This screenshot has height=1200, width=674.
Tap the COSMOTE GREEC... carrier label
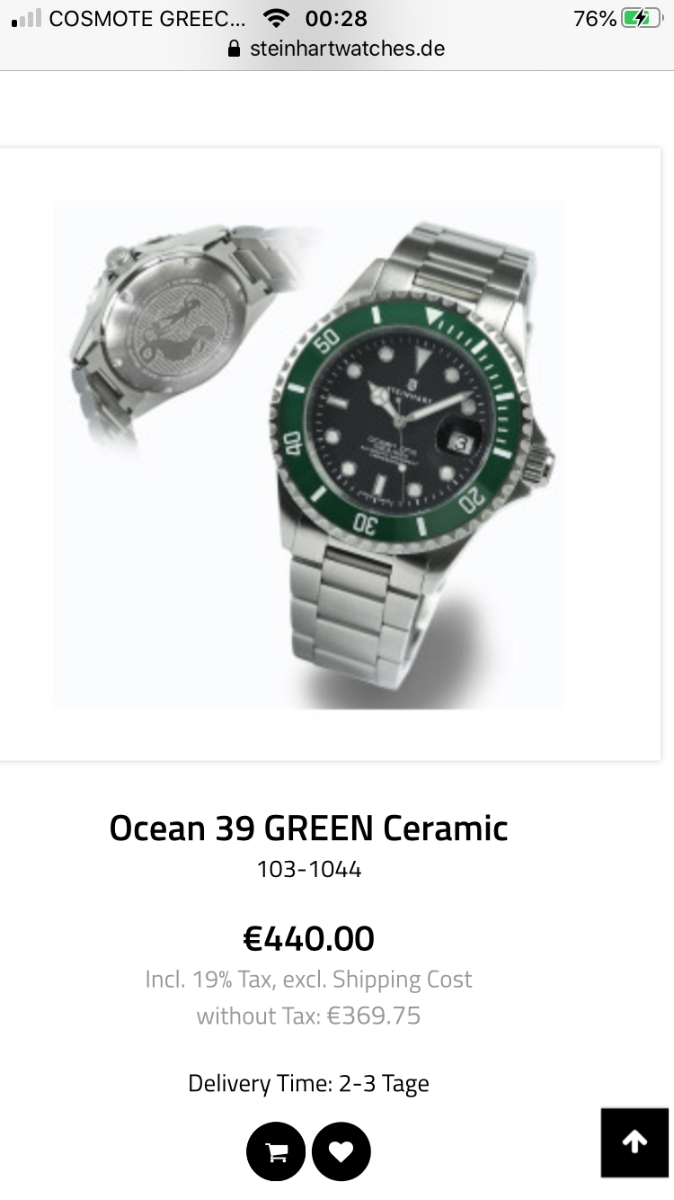point(146,18)
